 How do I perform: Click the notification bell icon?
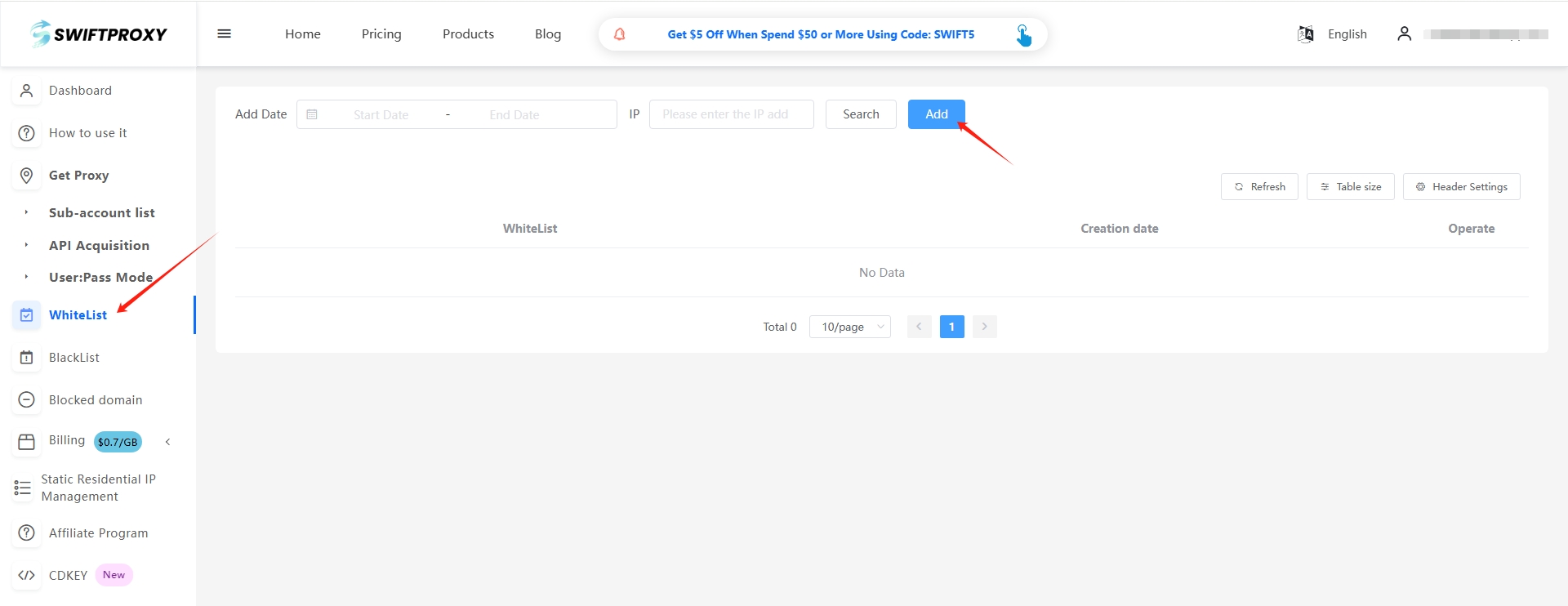click(x=620, y=34)
